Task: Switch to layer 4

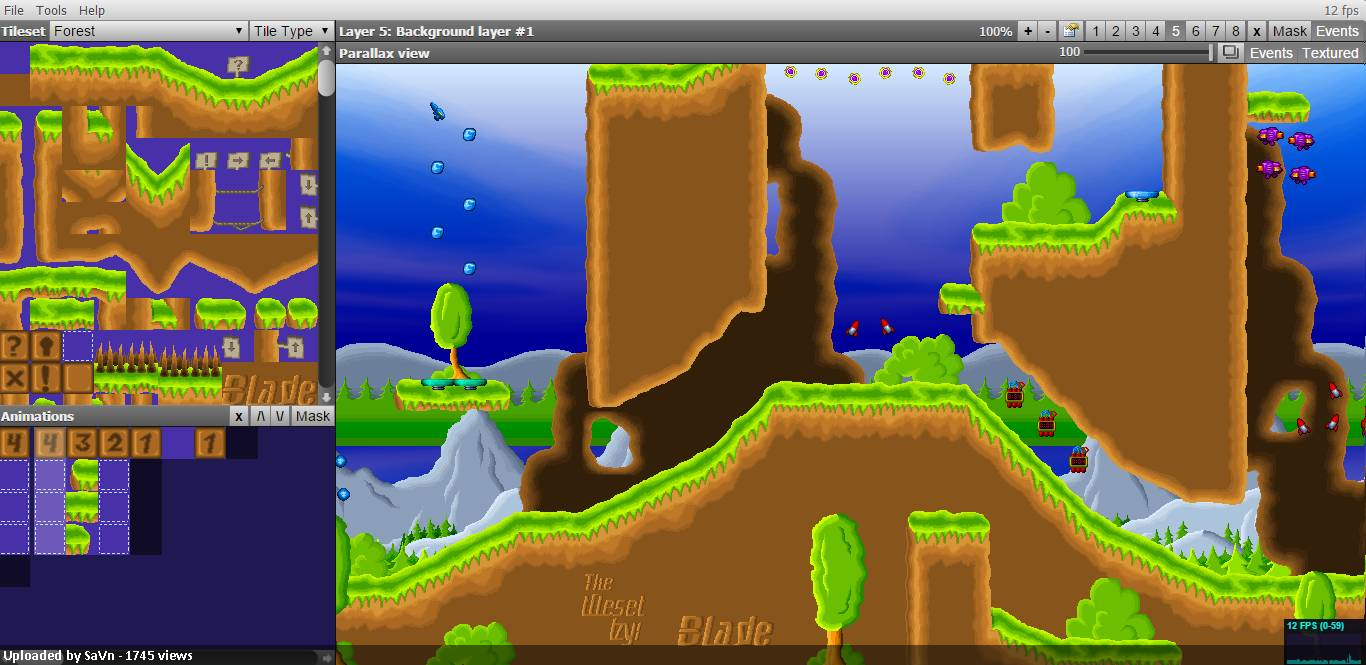Action: (1156, 31)
